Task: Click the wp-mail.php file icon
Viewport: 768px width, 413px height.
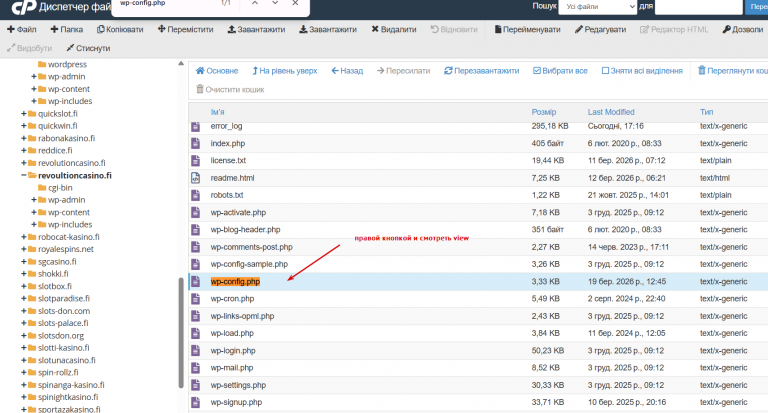Action: point(195,367)
